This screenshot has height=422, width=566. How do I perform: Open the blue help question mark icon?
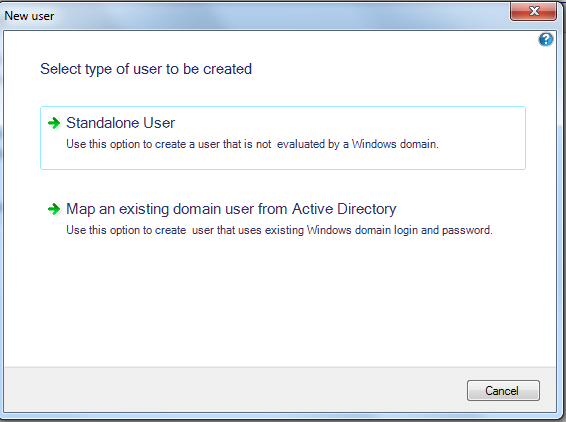pos(546,39)
